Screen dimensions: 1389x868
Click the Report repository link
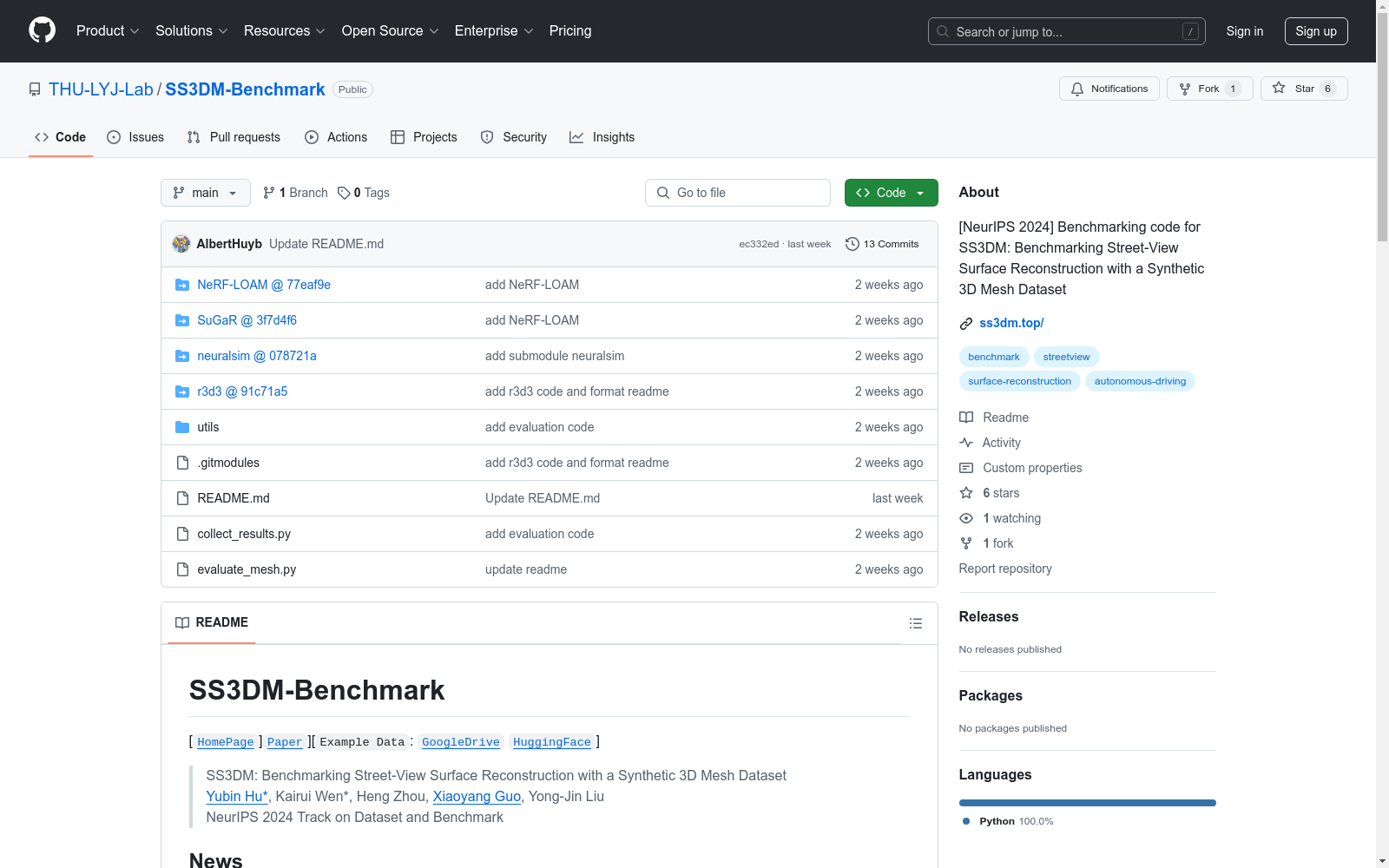pyautogui.click(x=1005, y=569)
